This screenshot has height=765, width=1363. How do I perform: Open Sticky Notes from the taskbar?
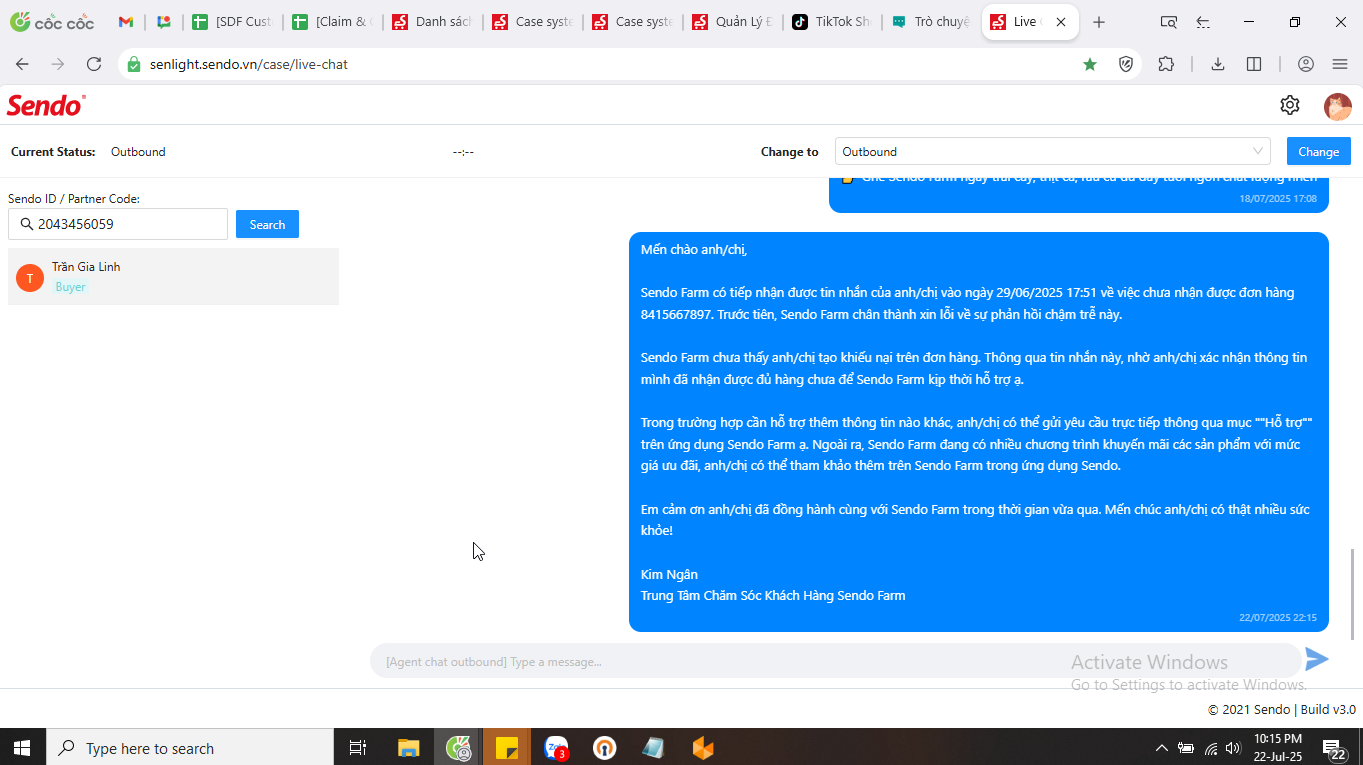tap(506, 748)
